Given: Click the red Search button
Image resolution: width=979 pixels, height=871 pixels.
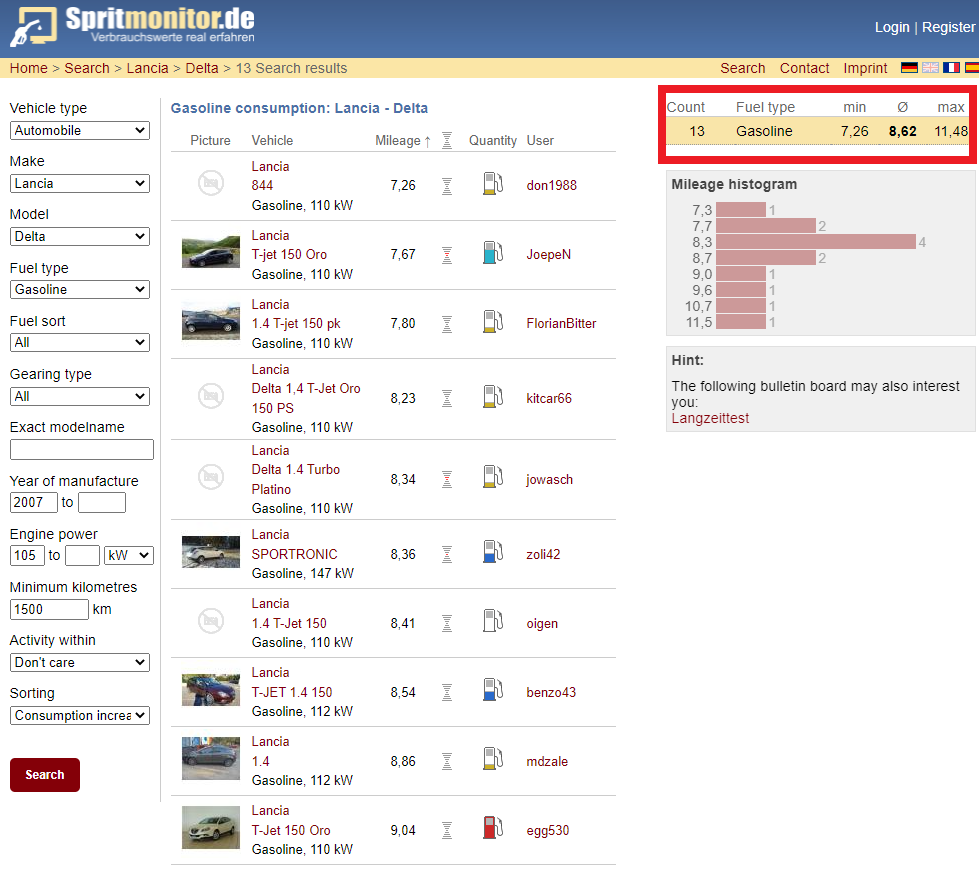Looking at the screenshot, I should tap(45, 775).
